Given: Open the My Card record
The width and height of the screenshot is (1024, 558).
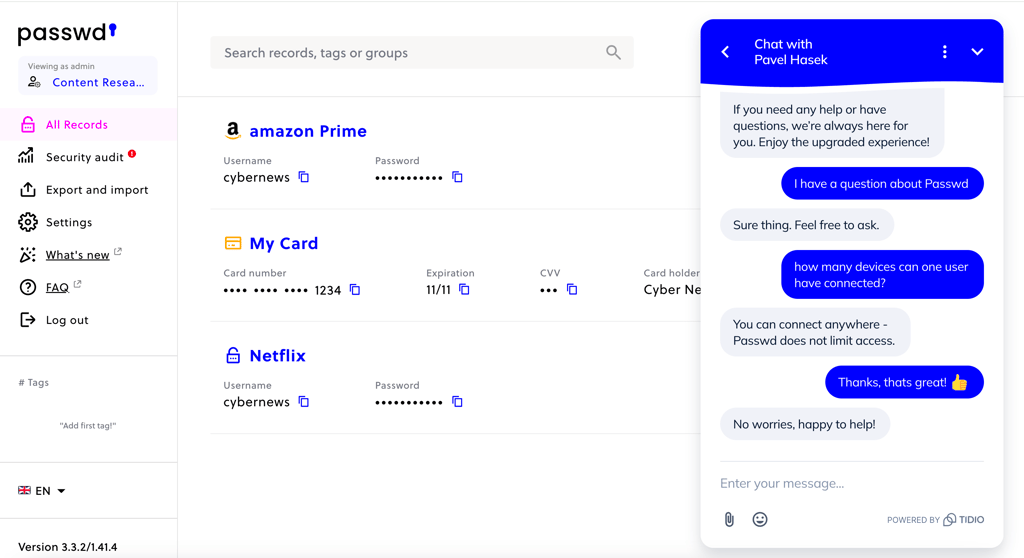Looking at the screenshot, I should [284, 244].
